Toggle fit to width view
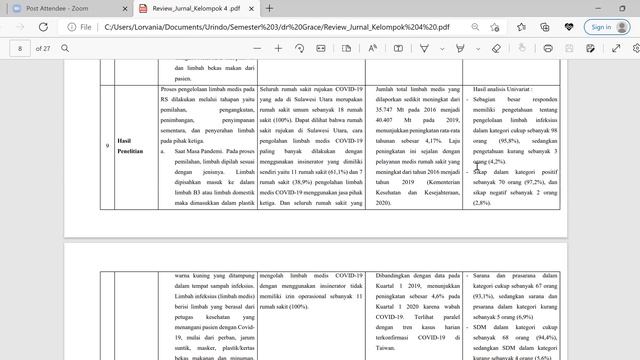 point(321,48)
